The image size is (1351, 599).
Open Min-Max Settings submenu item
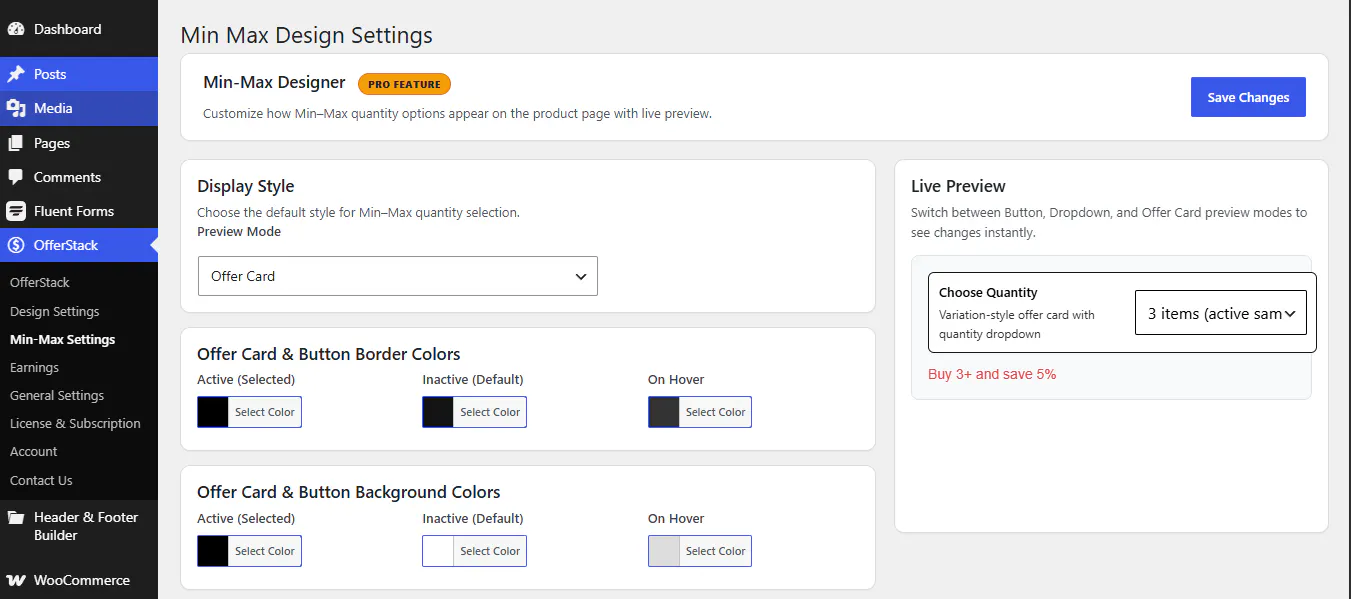pos(62,339)
